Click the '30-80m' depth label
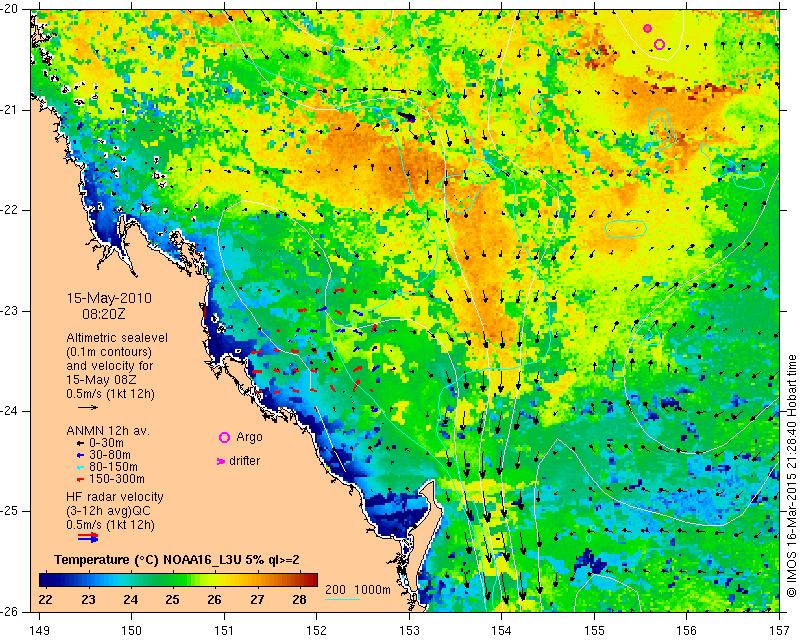 pyautogui.click(x=110, y=455)
